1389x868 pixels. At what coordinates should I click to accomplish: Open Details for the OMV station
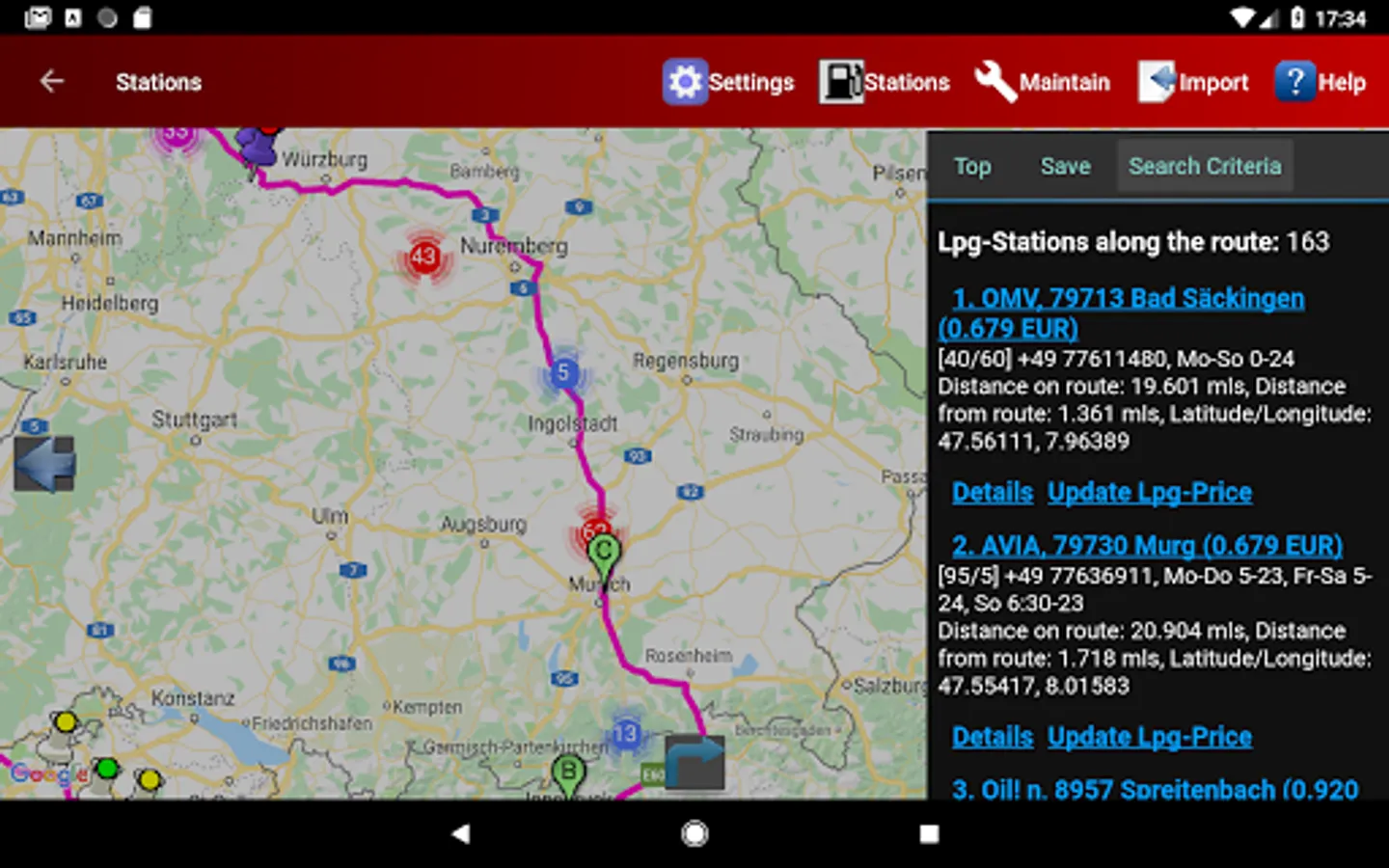pos(993,492)
